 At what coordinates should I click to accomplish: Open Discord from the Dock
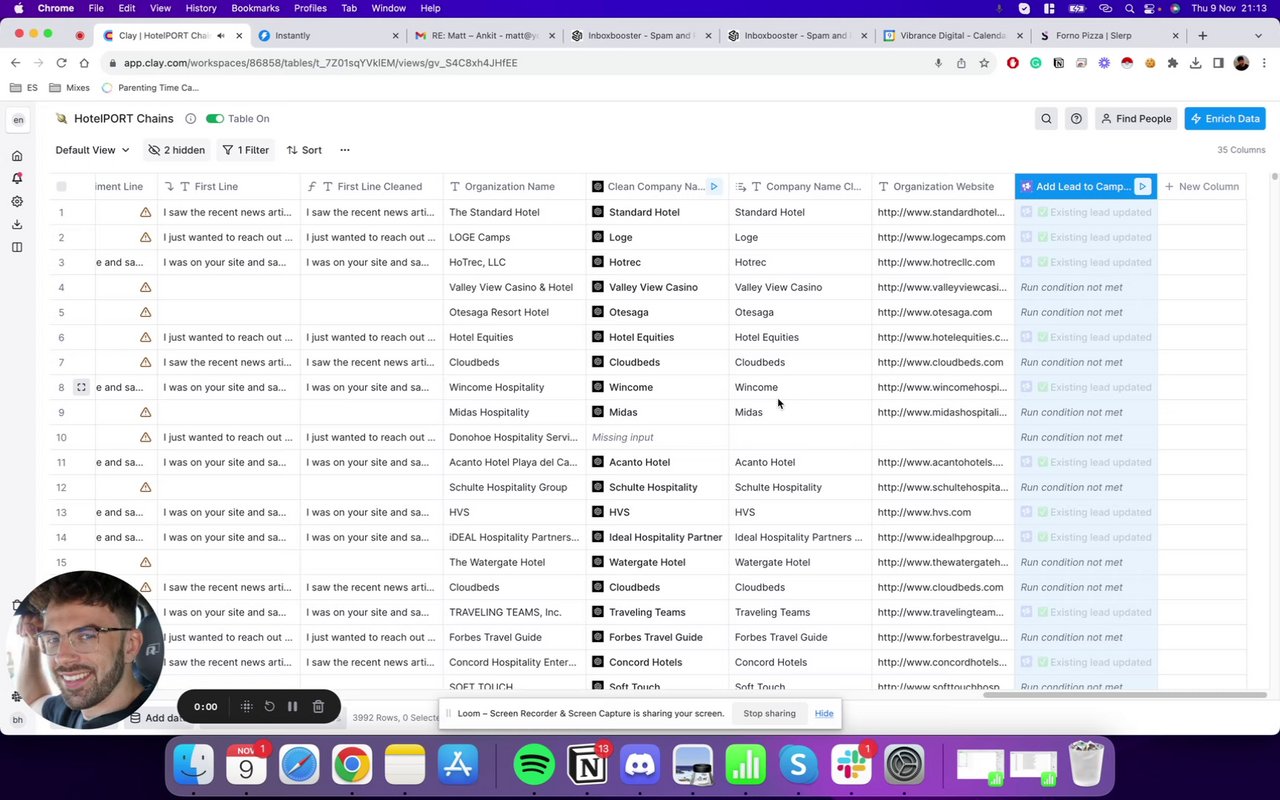pyautogui.click(x=640, y=765)
